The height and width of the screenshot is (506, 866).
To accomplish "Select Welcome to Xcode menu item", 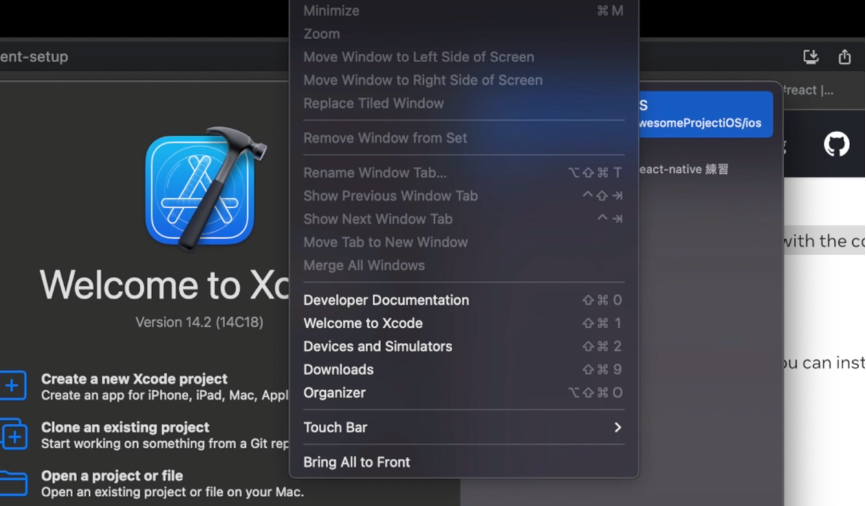I will tap(464, 323).
